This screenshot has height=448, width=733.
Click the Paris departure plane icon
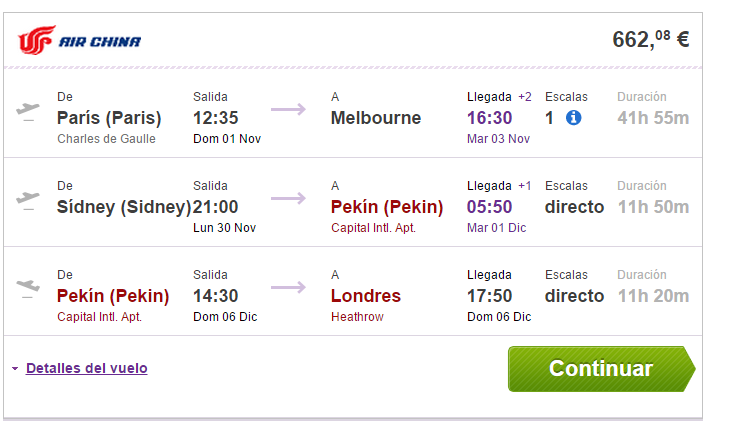point(28,111)
